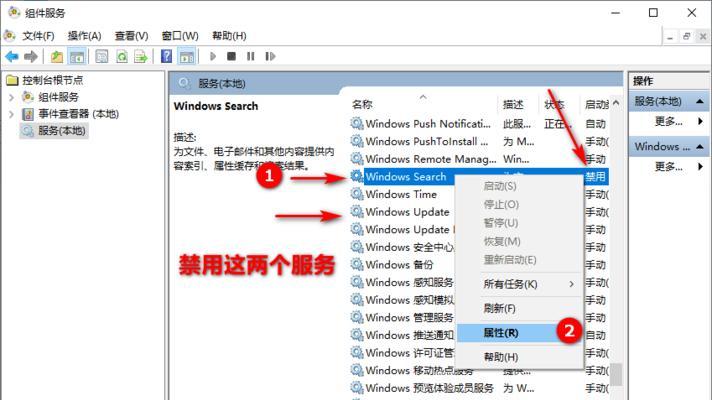The width and height of the screenshot is (712, 400).
Task: Minimize the inner MDI child window
Action: coord(670,37)
